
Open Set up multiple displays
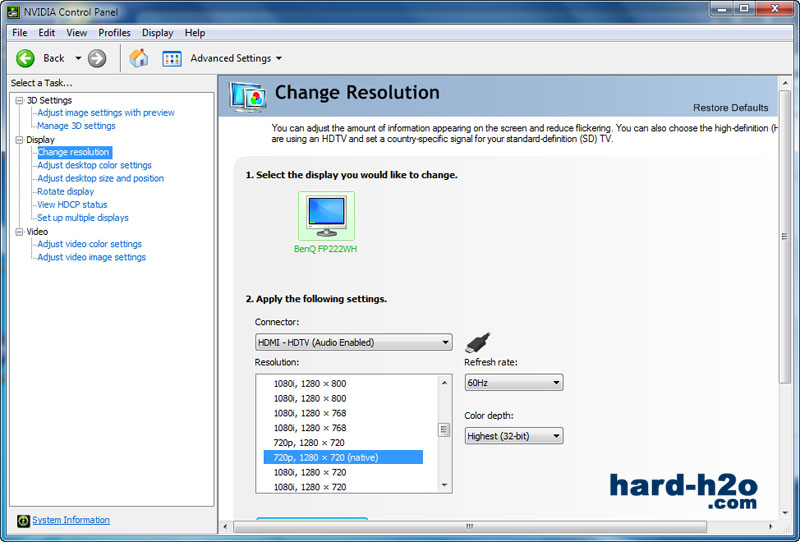coord(83,218)
